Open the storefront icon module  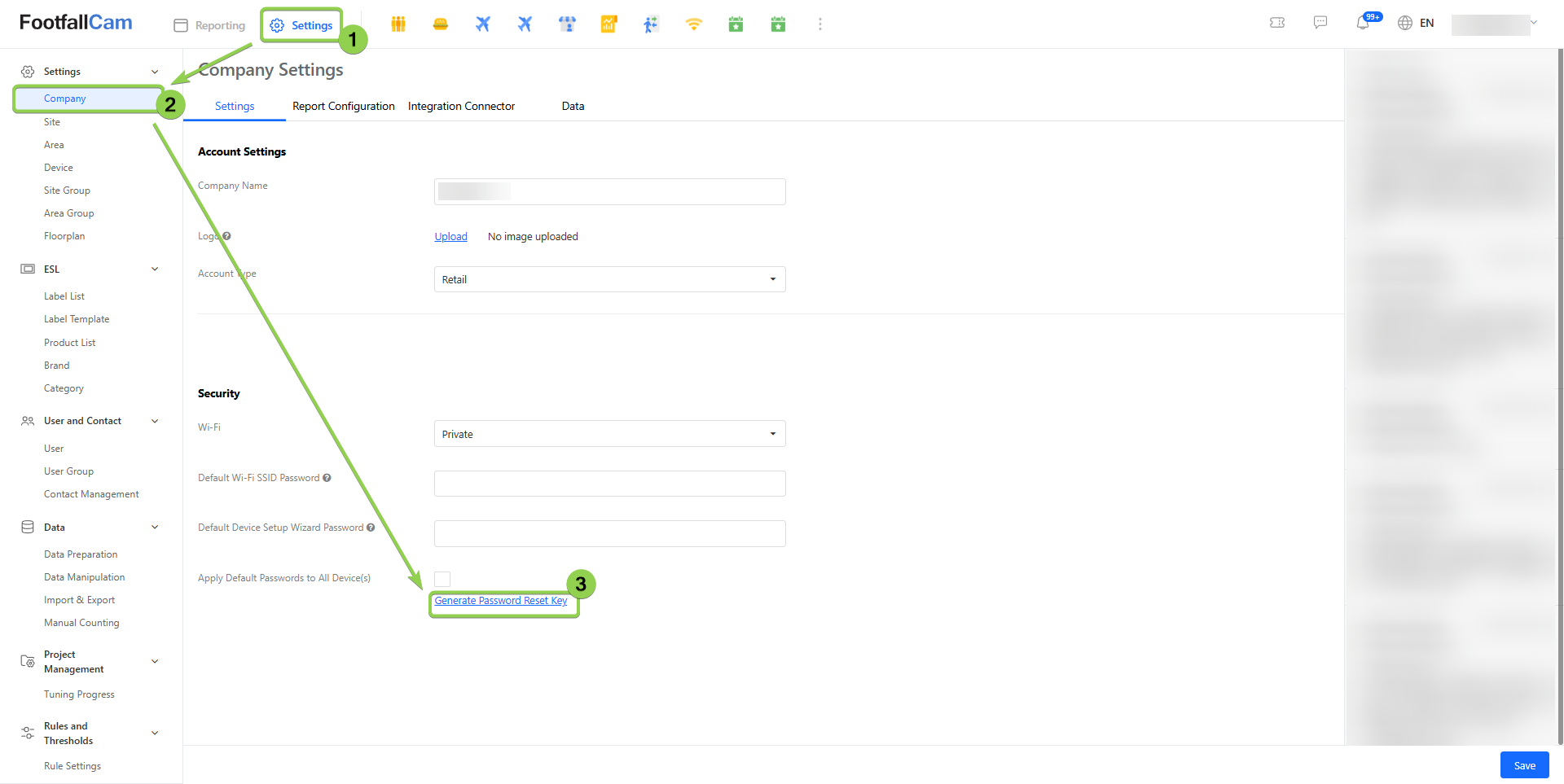click(x=567, y=24)
